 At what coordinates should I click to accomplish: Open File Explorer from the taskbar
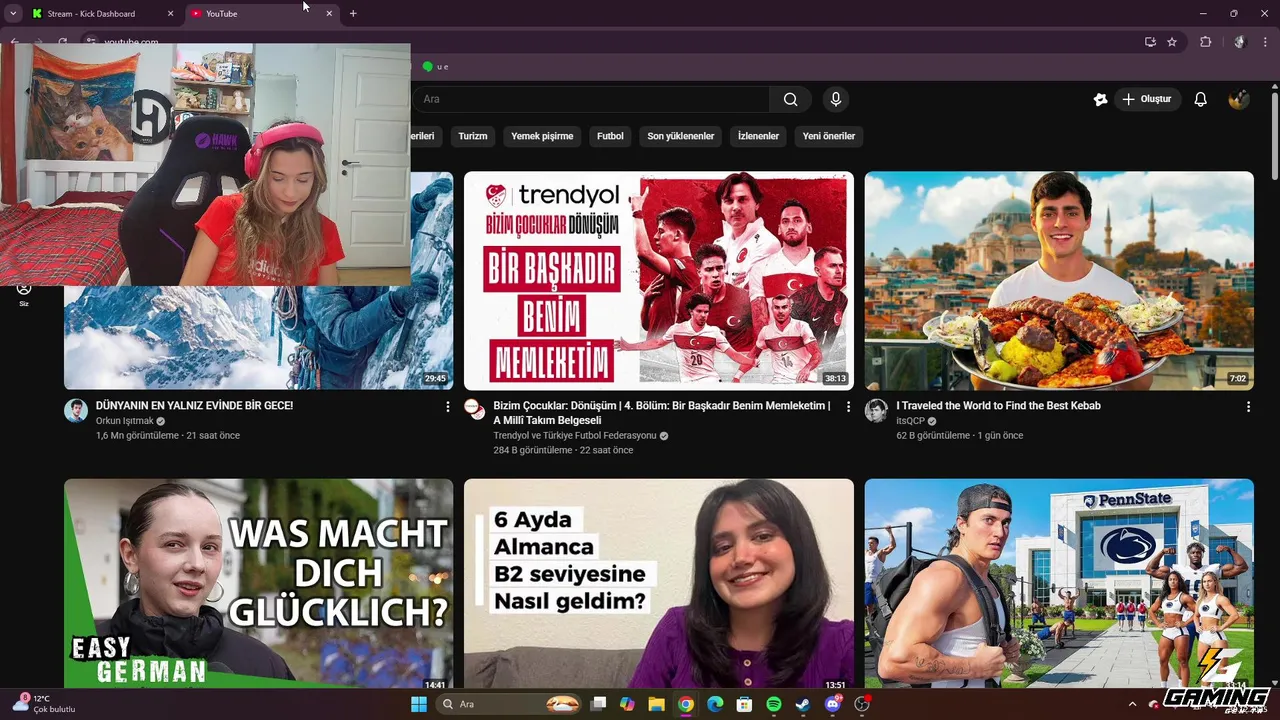[656, 704]
